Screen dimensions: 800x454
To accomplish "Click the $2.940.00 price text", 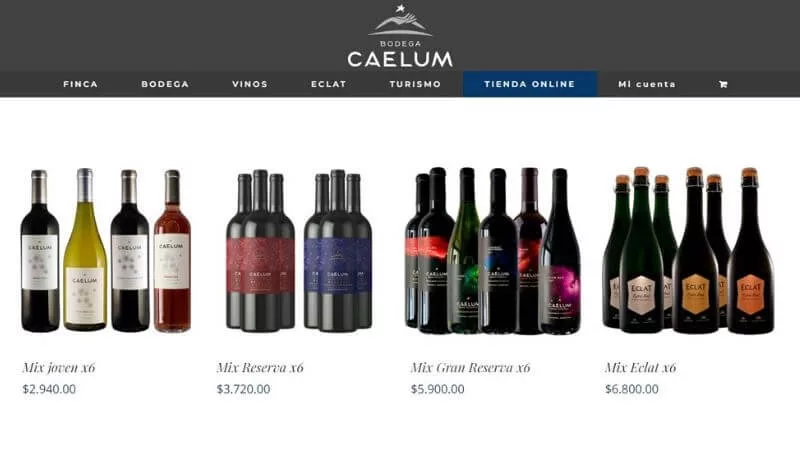I will pyautogui.click(x=49, y=389).
